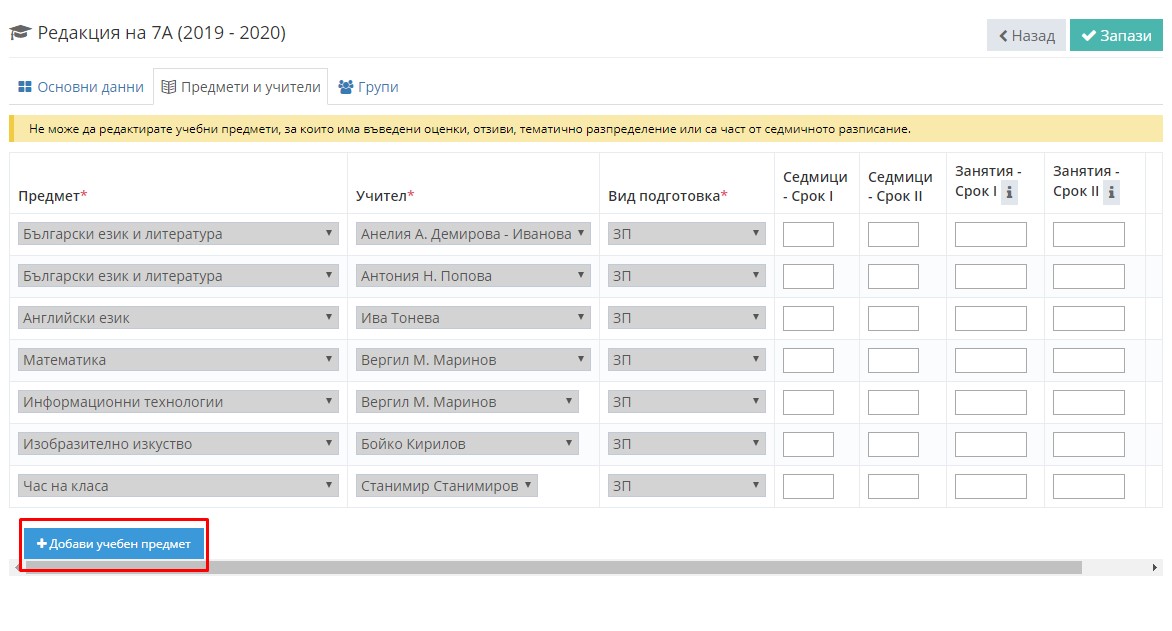
Task: Click info icon beside Занятия - Срок II
Action: click(x=1111, y=192)
